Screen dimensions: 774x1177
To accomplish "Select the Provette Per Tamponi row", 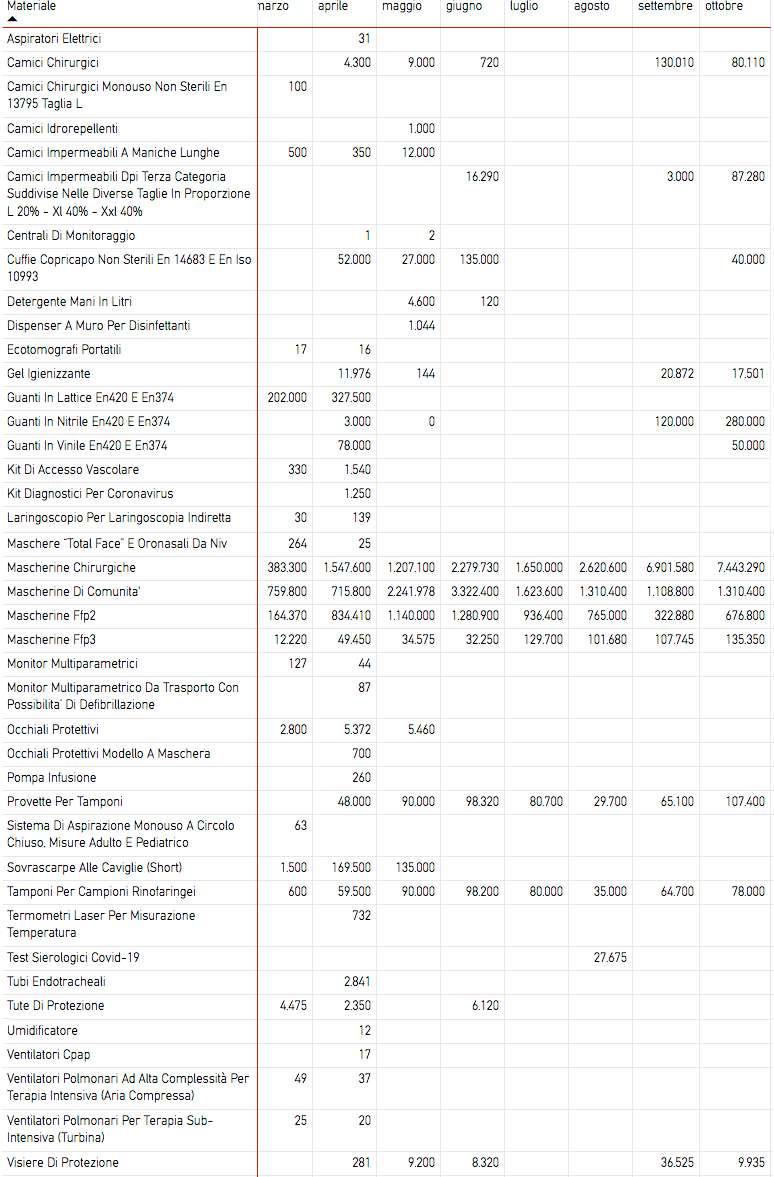I will tap(387, 802).
